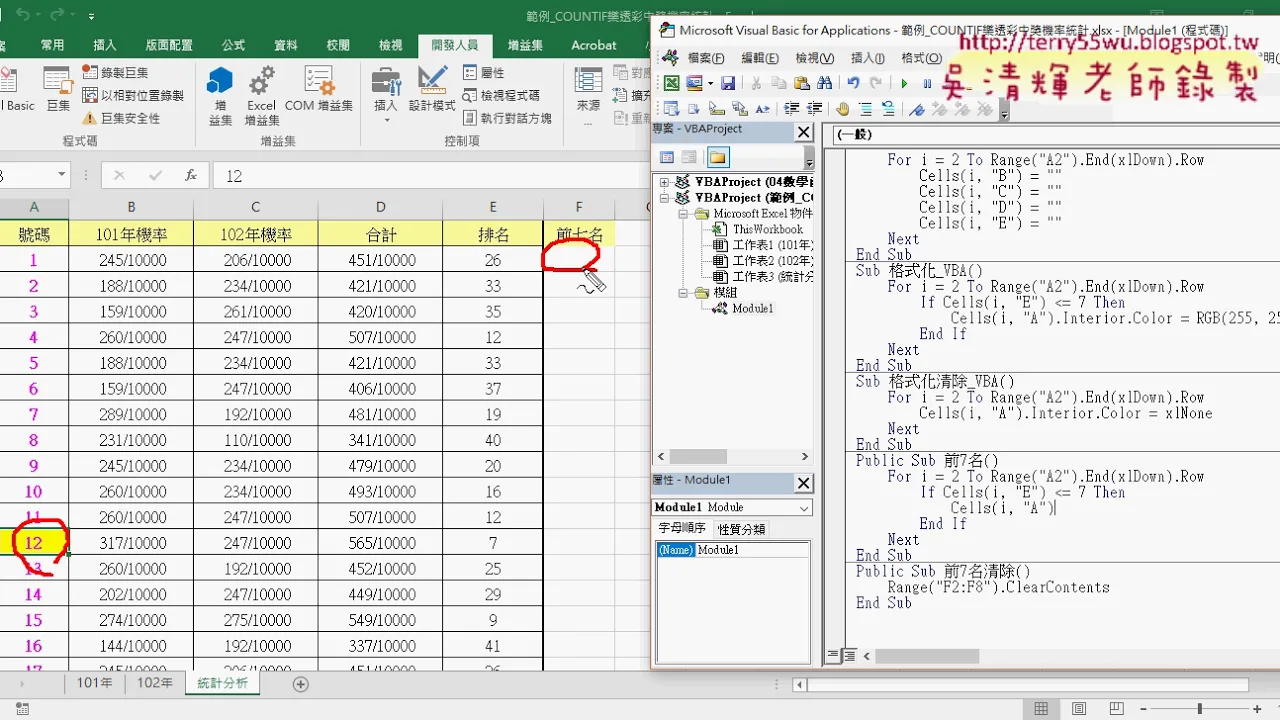Open Find with the binoculars icon
The image size is (1280, 720).
pyautogui.click(x=825, y=83)
